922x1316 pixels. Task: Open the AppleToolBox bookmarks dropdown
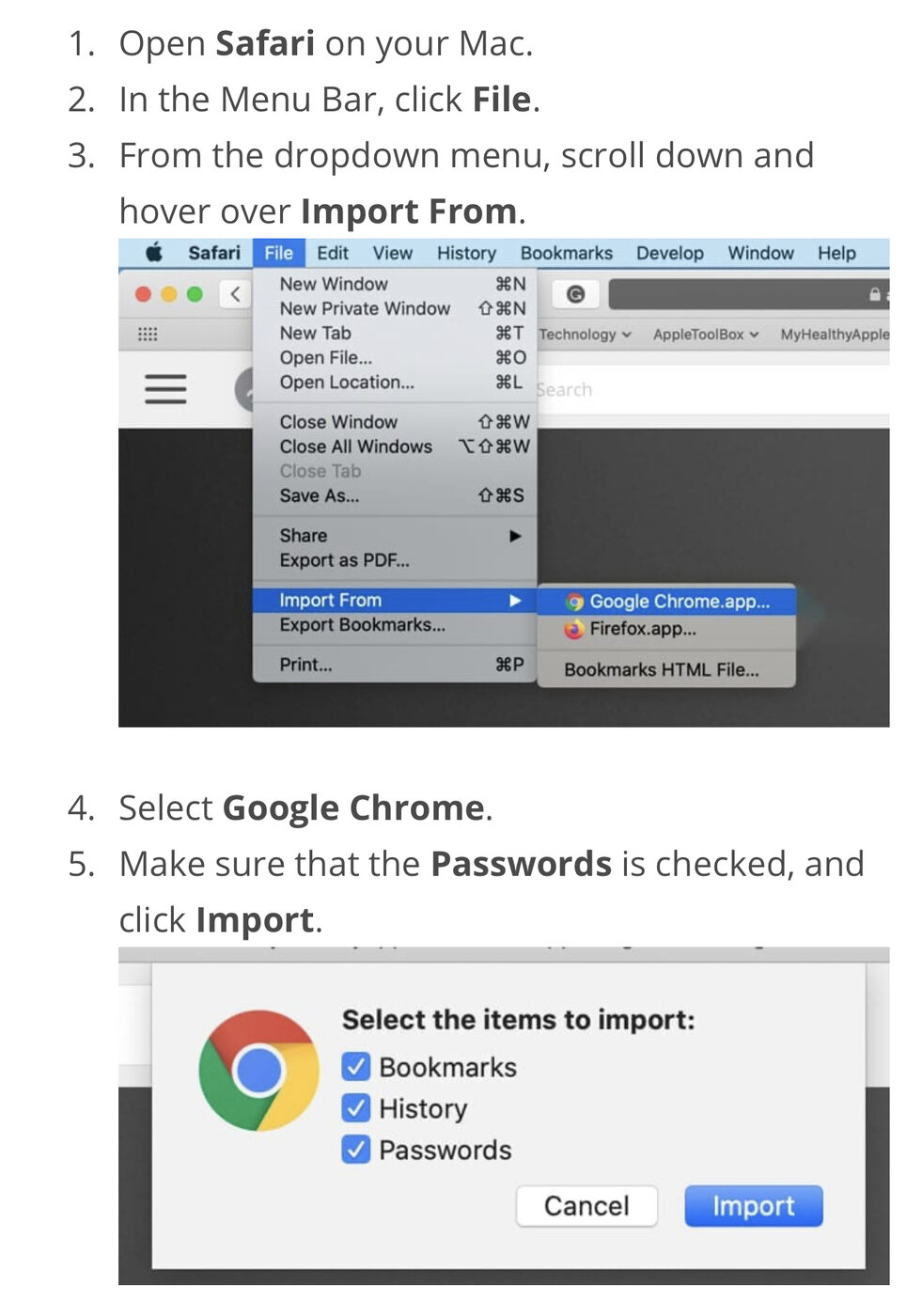pyautogui.click(x=706, y=334)
